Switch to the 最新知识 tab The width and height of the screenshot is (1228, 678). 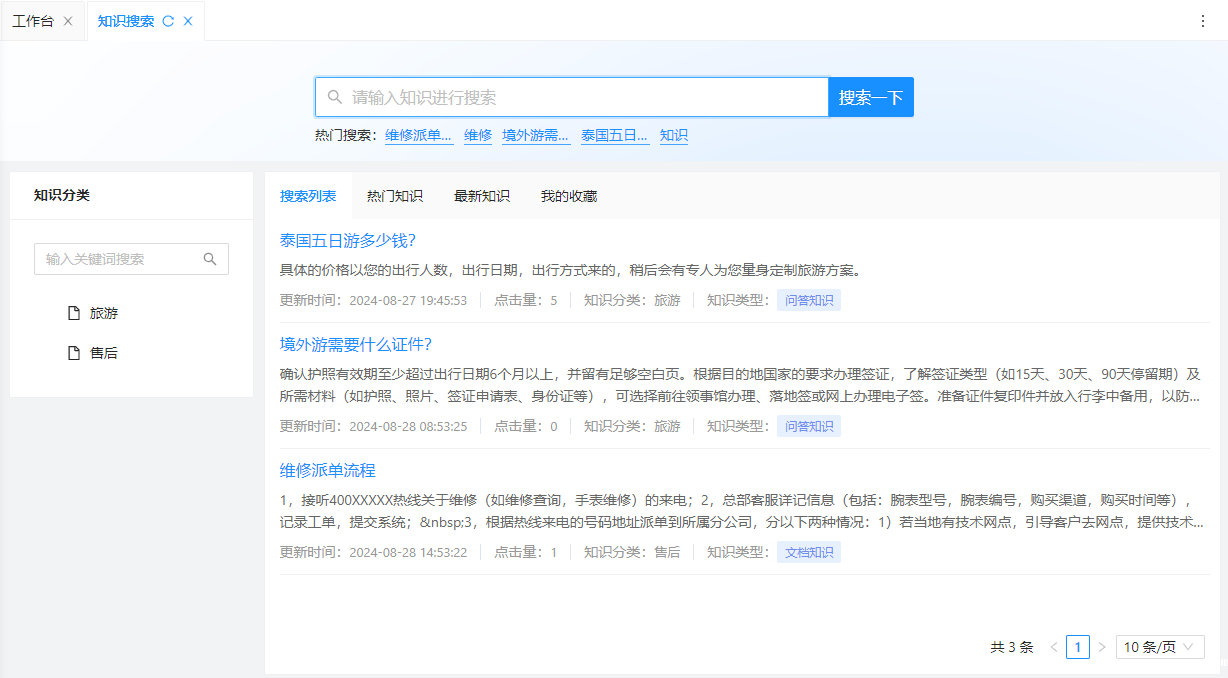point(482,196)
